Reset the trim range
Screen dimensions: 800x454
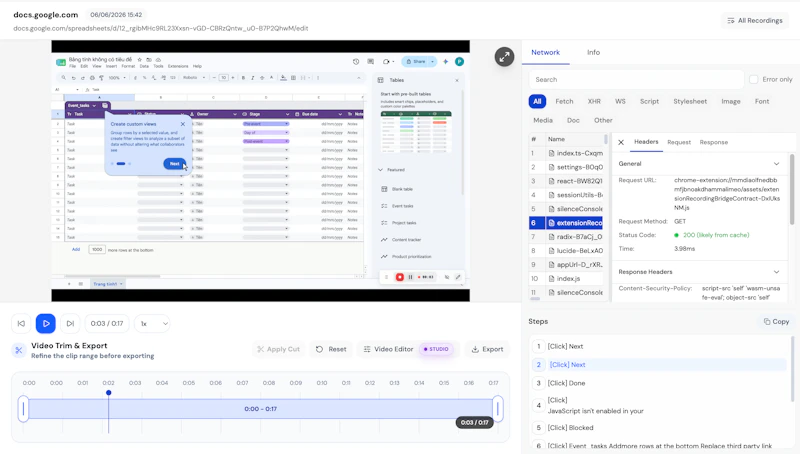pyautogui.click(x=331, y=349)
